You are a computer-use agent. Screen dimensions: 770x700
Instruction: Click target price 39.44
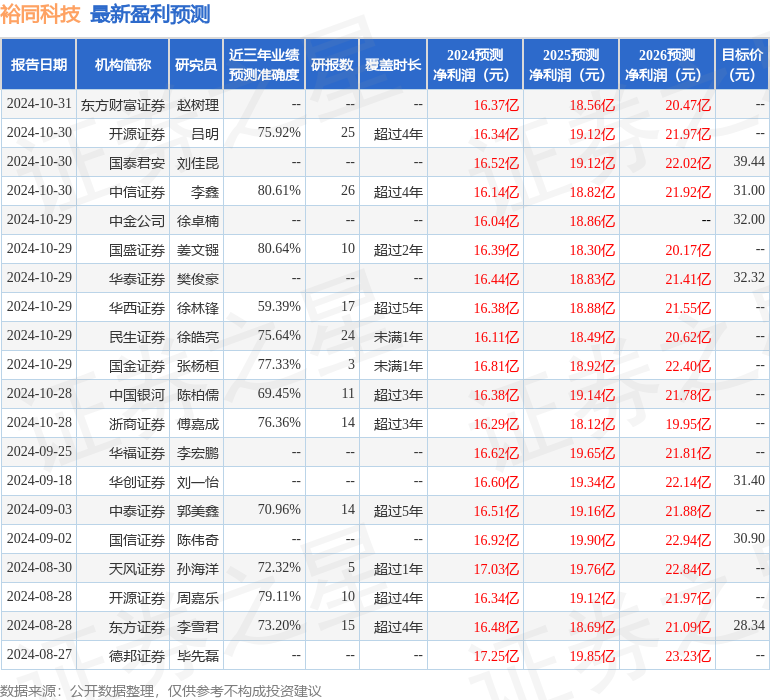749,162
